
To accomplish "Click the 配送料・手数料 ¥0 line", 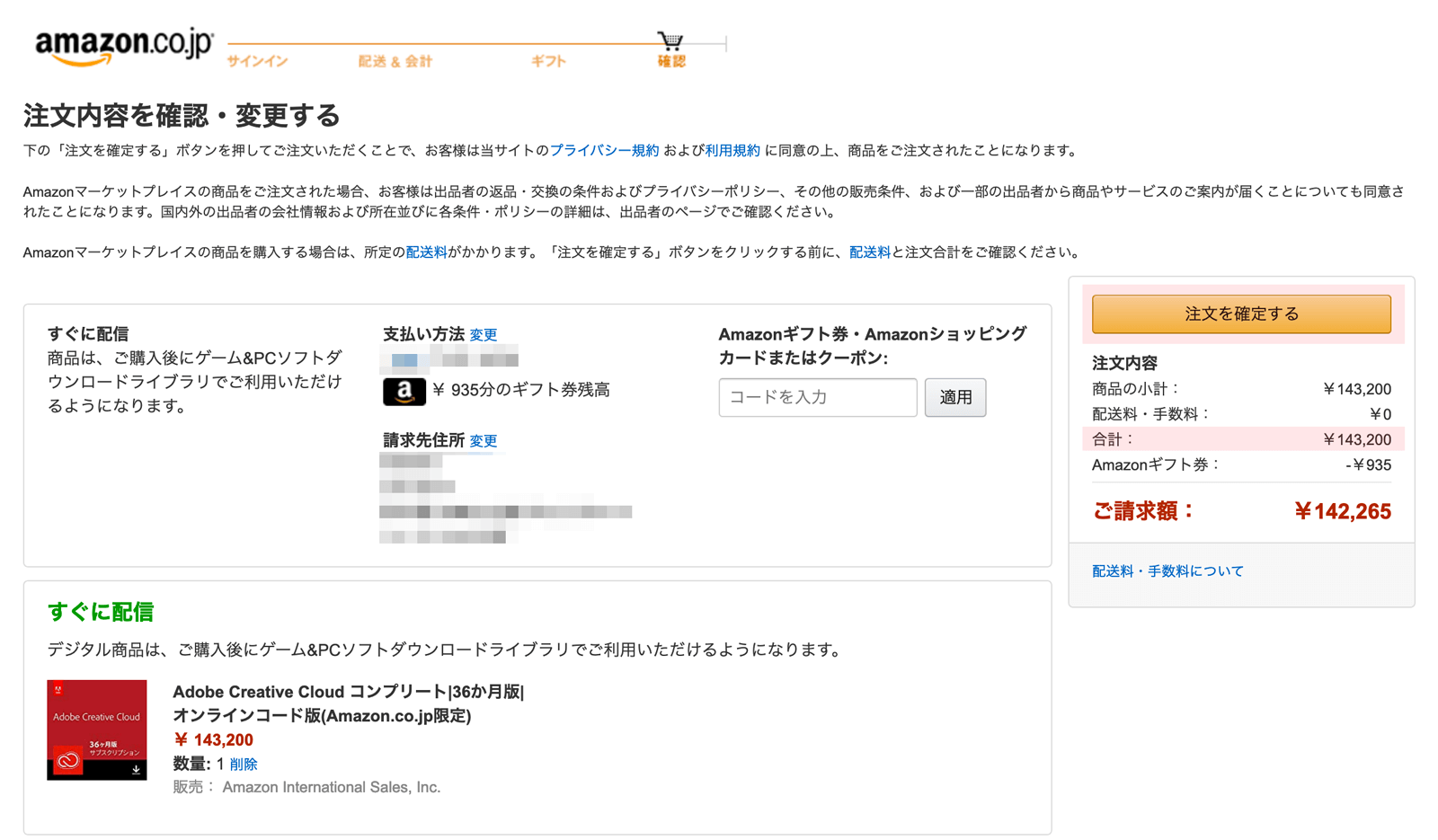I will click(x=1241, y=414).
